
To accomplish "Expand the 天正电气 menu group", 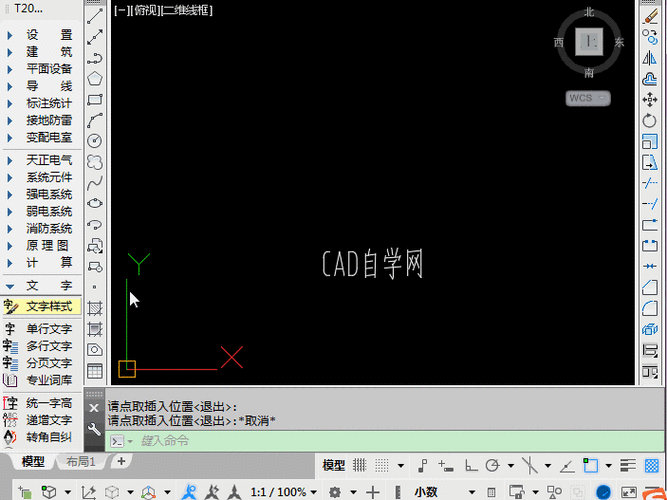I will point(41,160).
